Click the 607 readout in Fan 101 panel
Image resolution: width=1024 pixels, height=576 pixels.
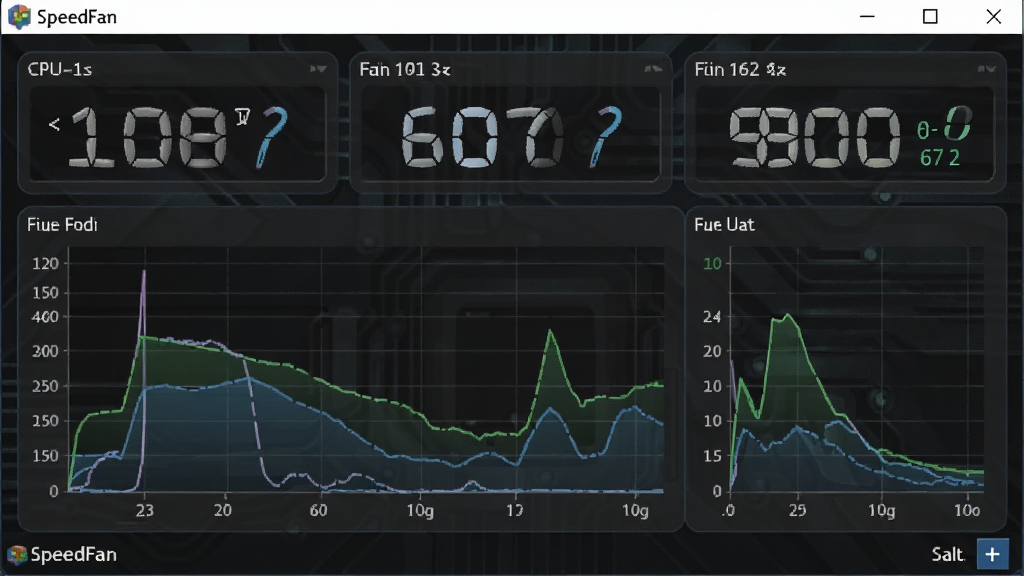pyautogui.click(x=482, y=138)
